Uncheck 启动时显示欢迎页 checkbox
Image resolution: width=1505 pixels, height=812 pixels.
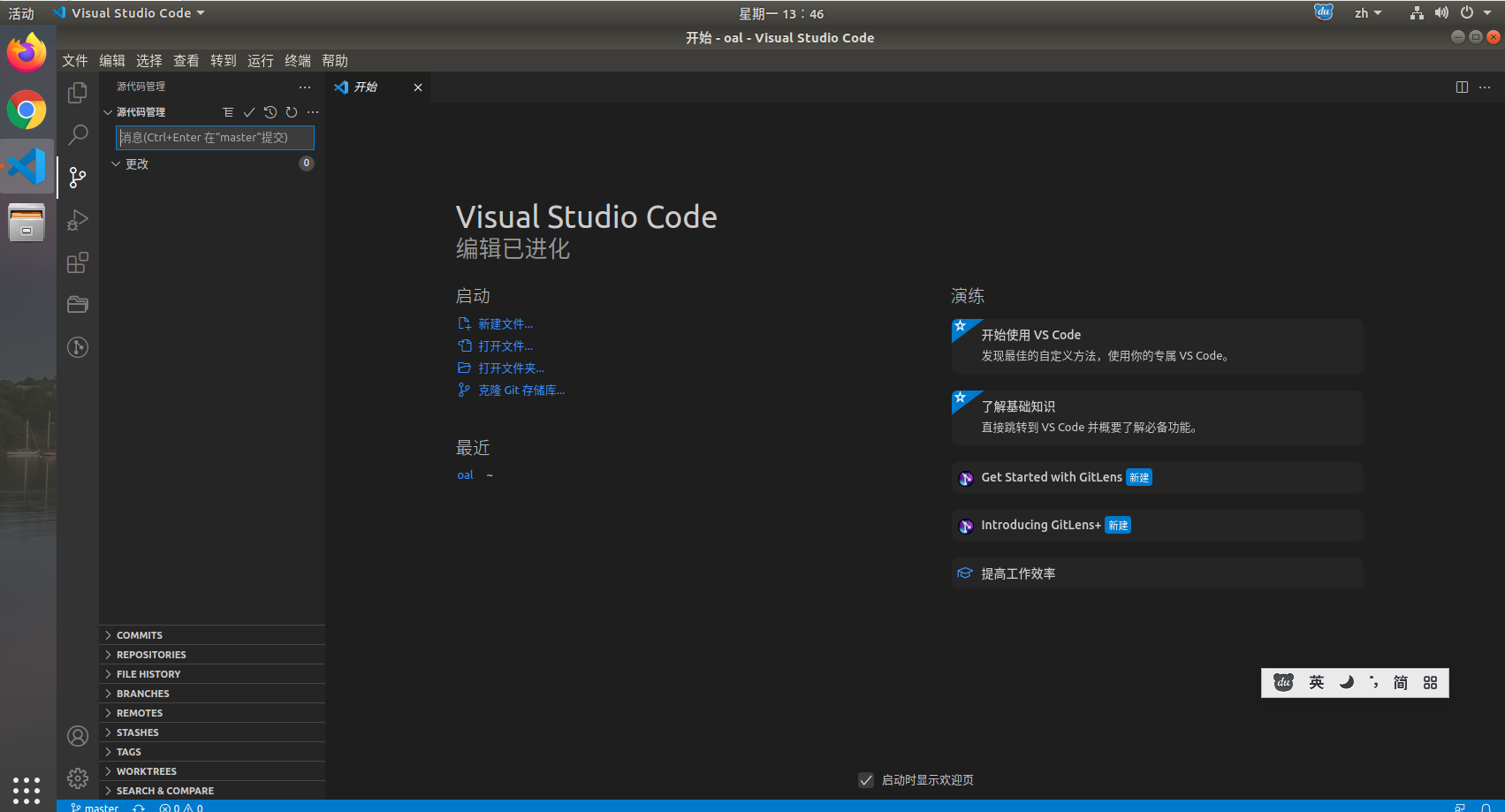pos(865,780)
